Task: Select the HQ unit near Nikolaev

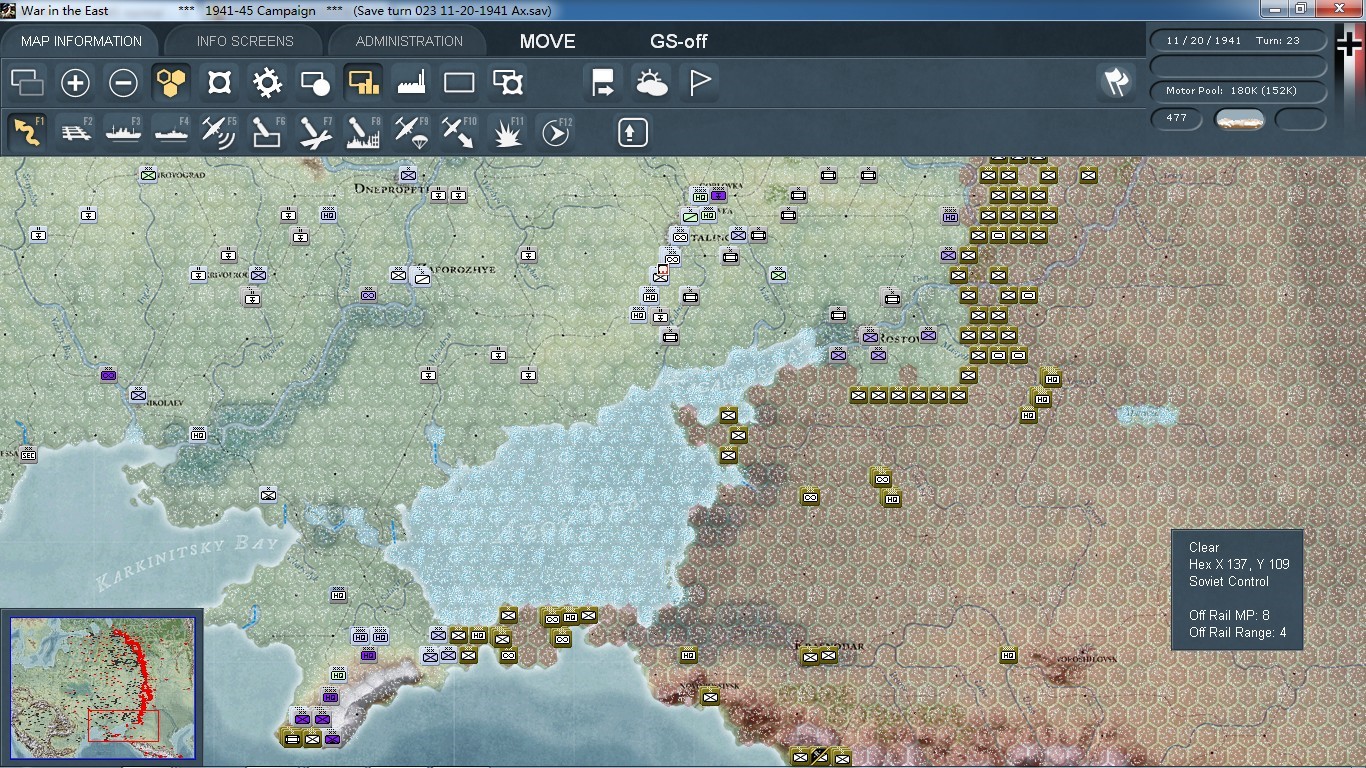Action: [198, 434]
